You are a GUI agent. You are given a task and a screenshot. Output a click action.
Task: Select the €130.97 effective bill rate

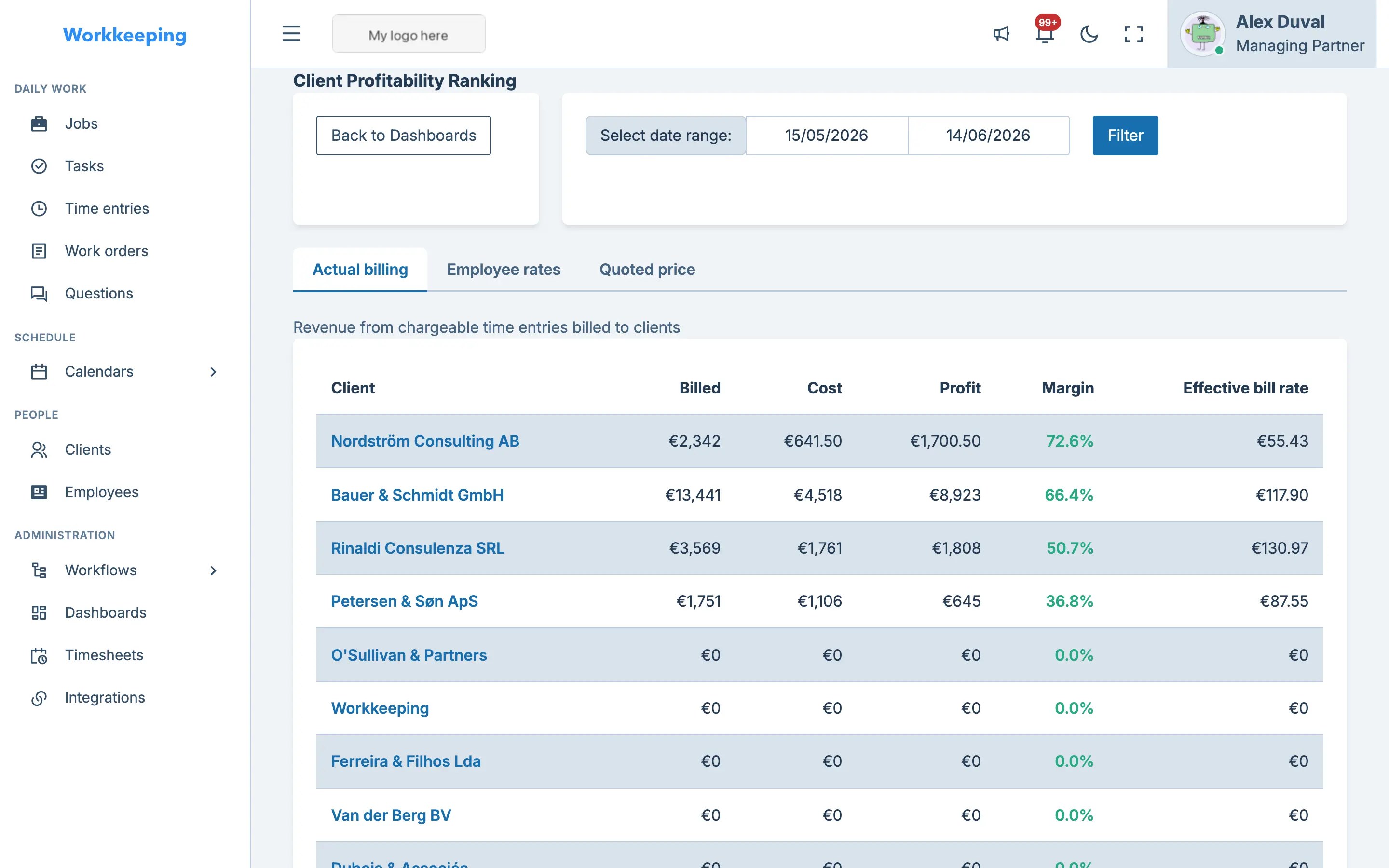(1280, 548)
